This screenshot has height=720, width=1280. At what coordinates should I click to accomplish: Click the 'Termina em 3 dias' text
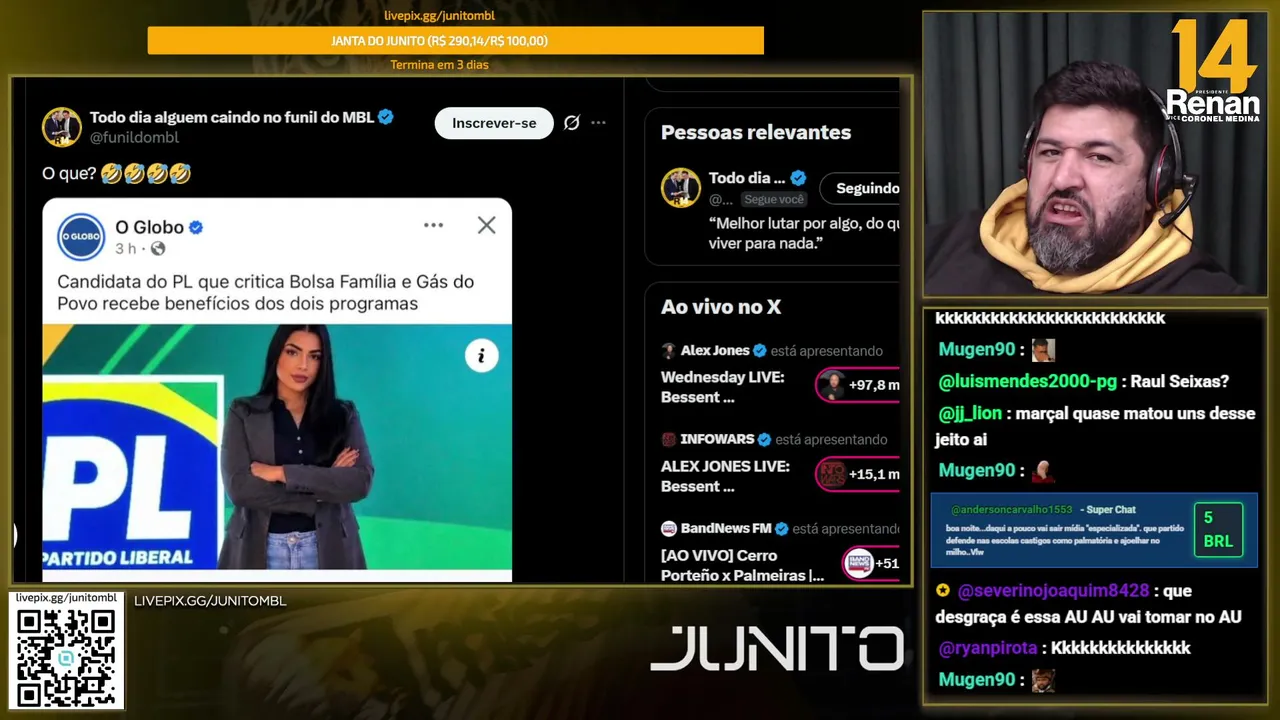[439, 65]
